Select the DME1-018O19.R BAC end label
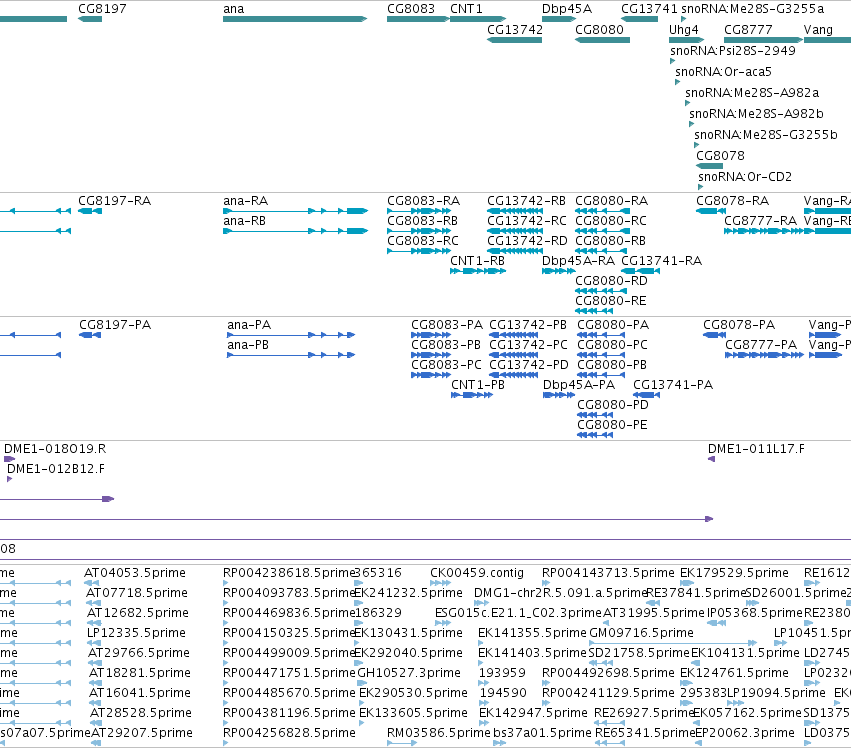 (x=55, y=449)
